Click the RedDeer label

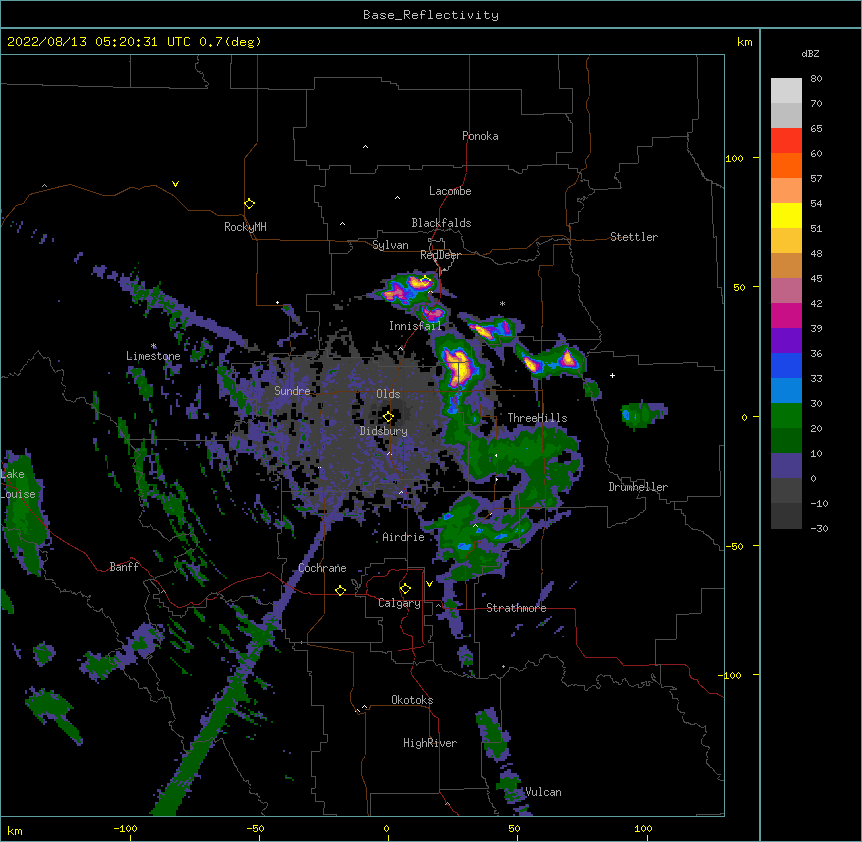click(440, 255)
